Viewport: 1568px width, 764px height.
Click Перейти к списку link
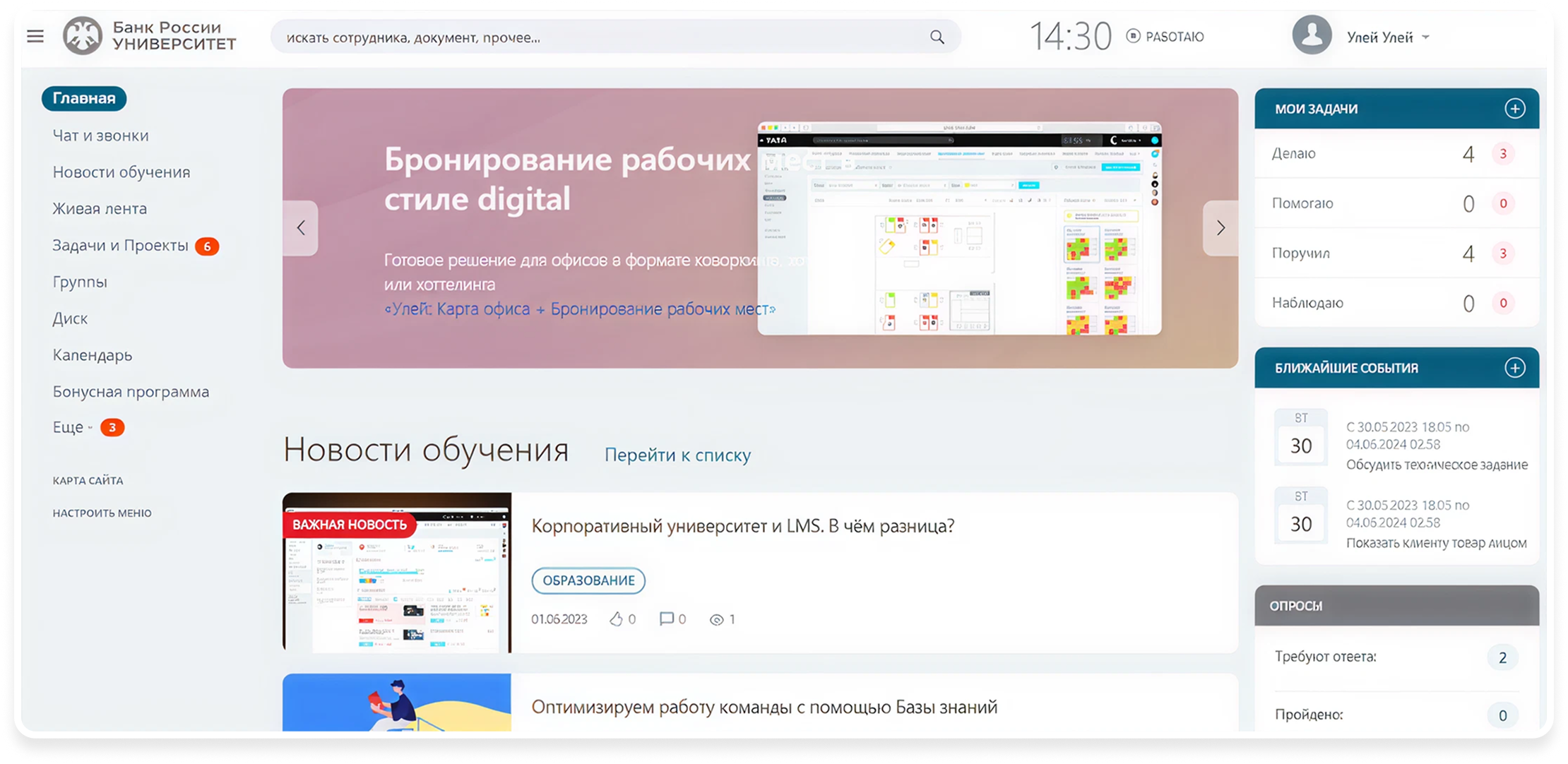tap(677, 455)
